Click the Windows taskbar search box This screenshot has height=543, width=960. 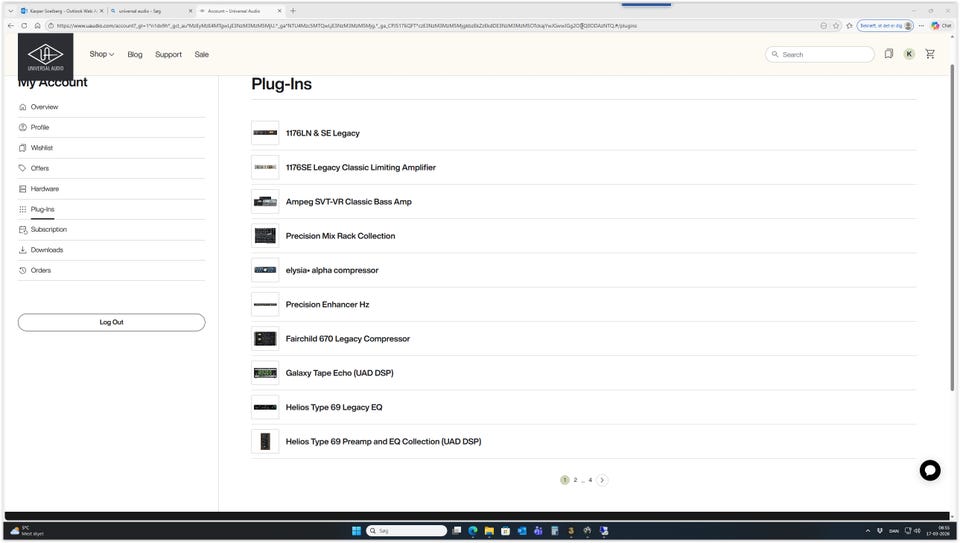click(x=407, y=531)
